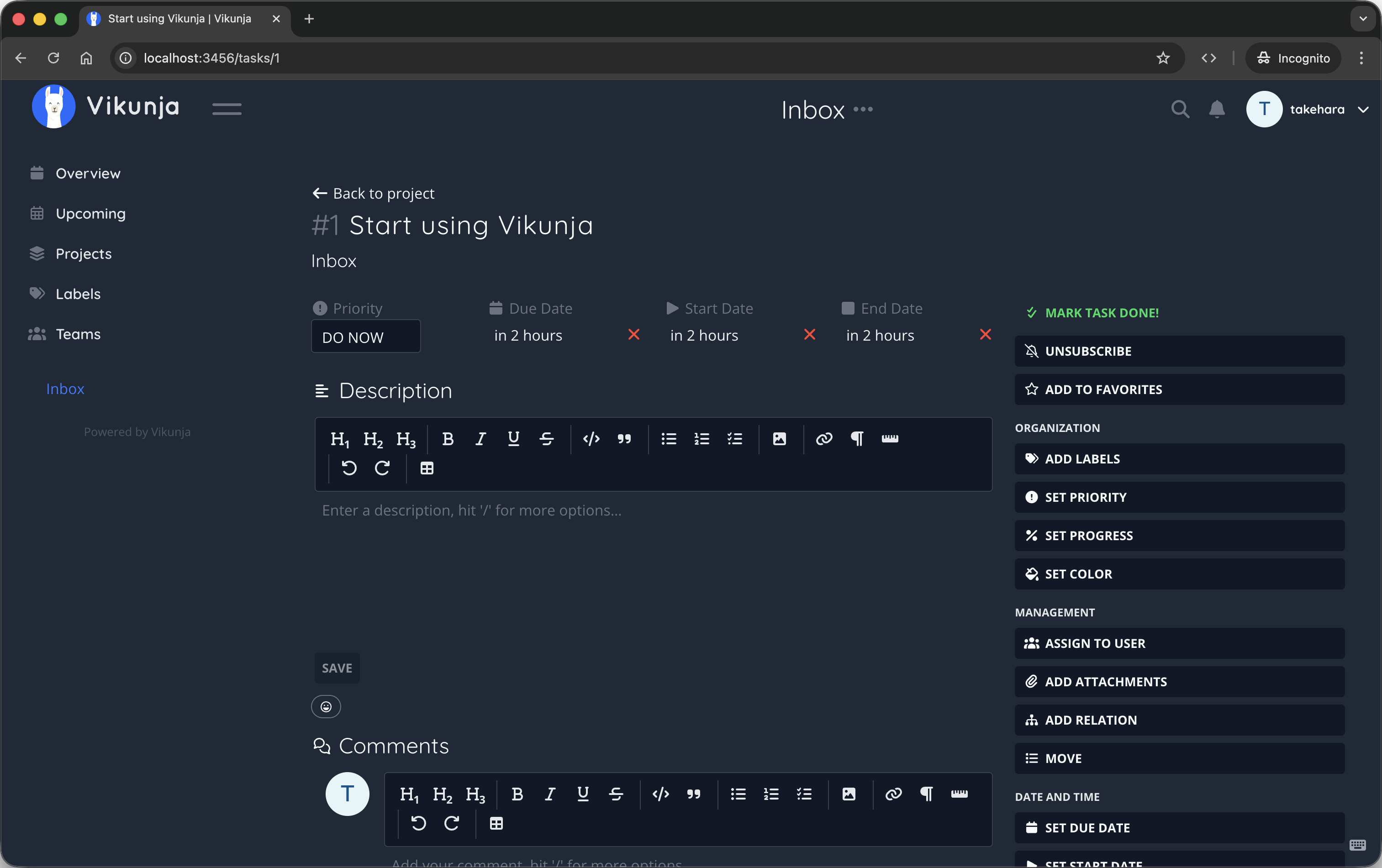Open the emoji picker below Save
1382x868 pixels.
tap(326, 707)
